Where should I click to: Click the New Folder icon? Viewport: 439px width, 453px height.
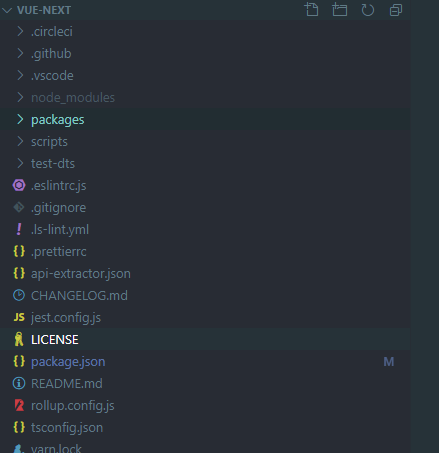click(x=340, y=10)
